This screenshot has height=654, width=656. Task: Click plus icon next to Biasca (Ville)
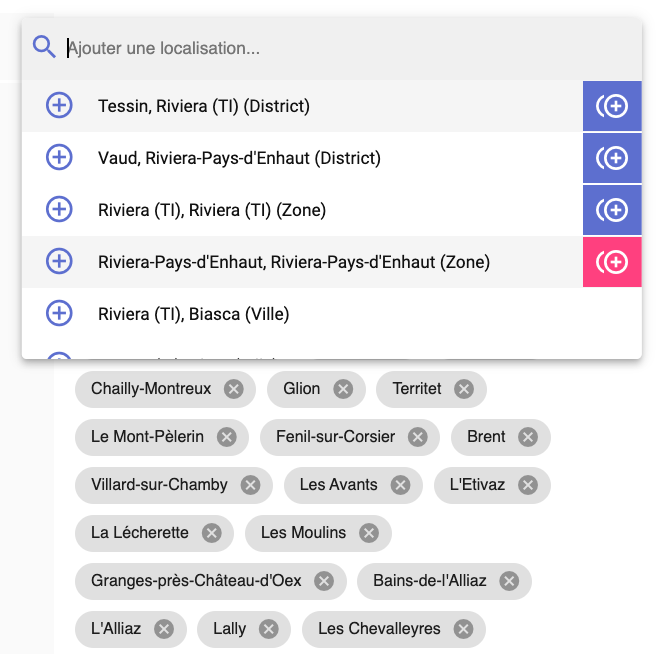pyautogui.click(x=60, y=314)
